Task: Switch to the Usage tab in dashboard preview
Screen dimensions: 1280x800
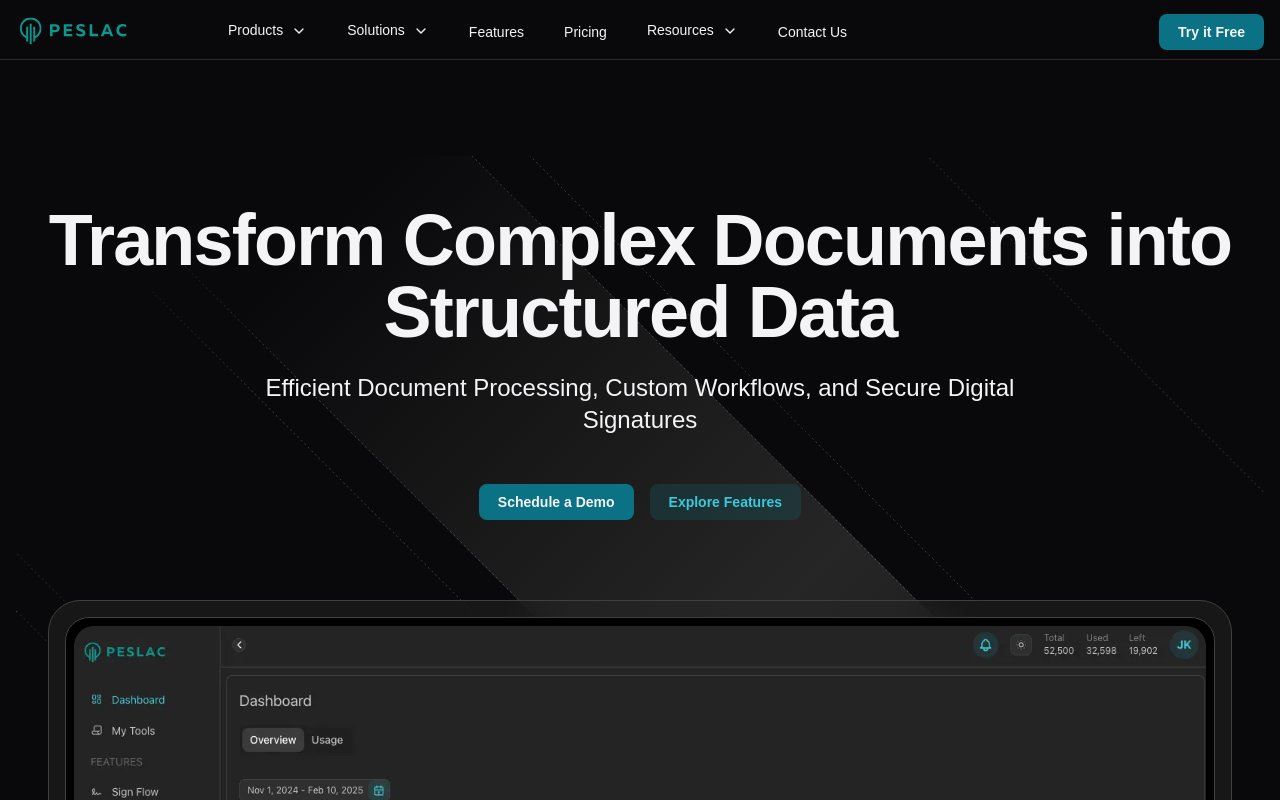Action: click(327, 740)
